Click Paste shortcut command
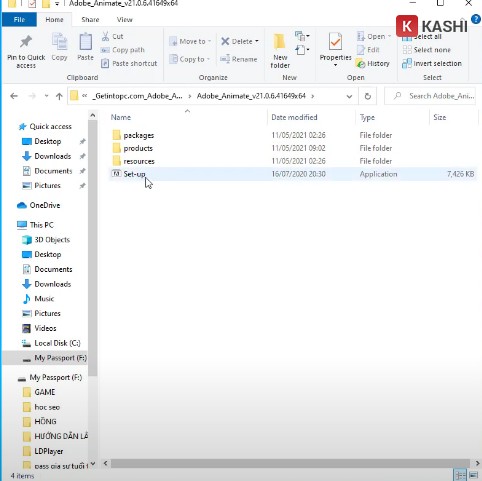Viewport: 482px width, 481px height. tap(129, 63)
